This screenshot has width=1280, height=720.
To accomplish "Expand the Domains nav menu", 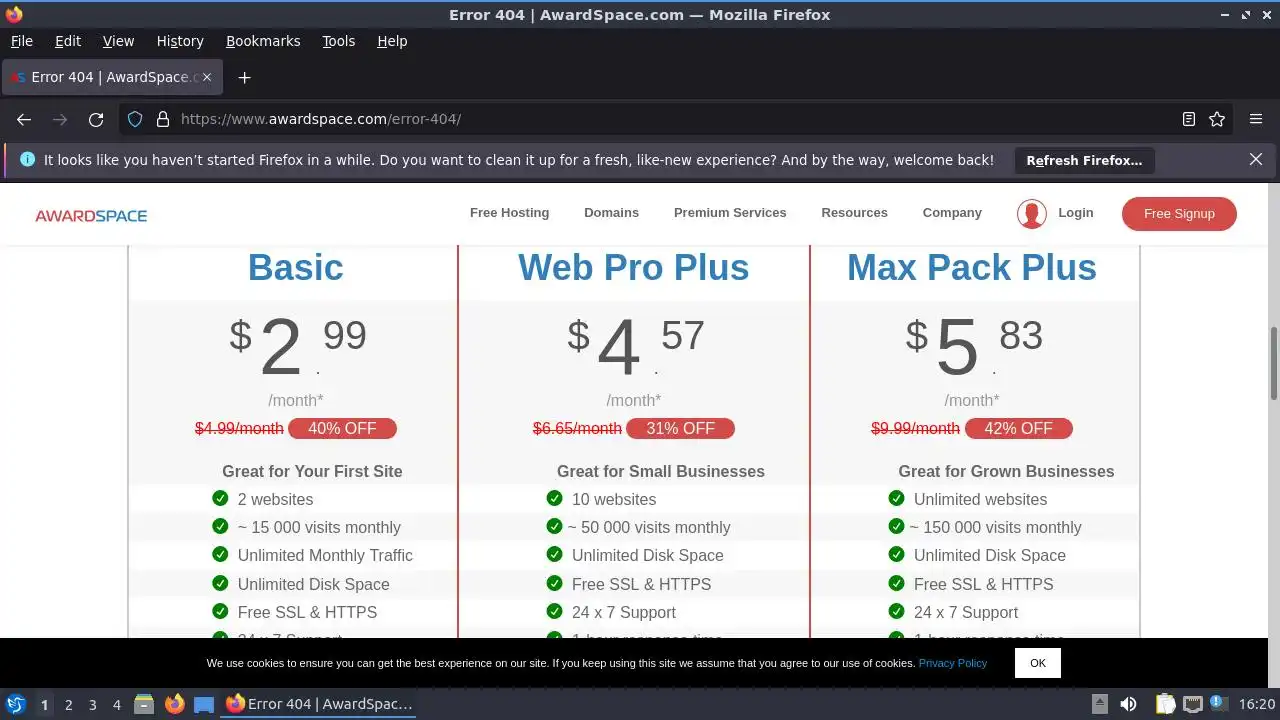I will point(611,213).
